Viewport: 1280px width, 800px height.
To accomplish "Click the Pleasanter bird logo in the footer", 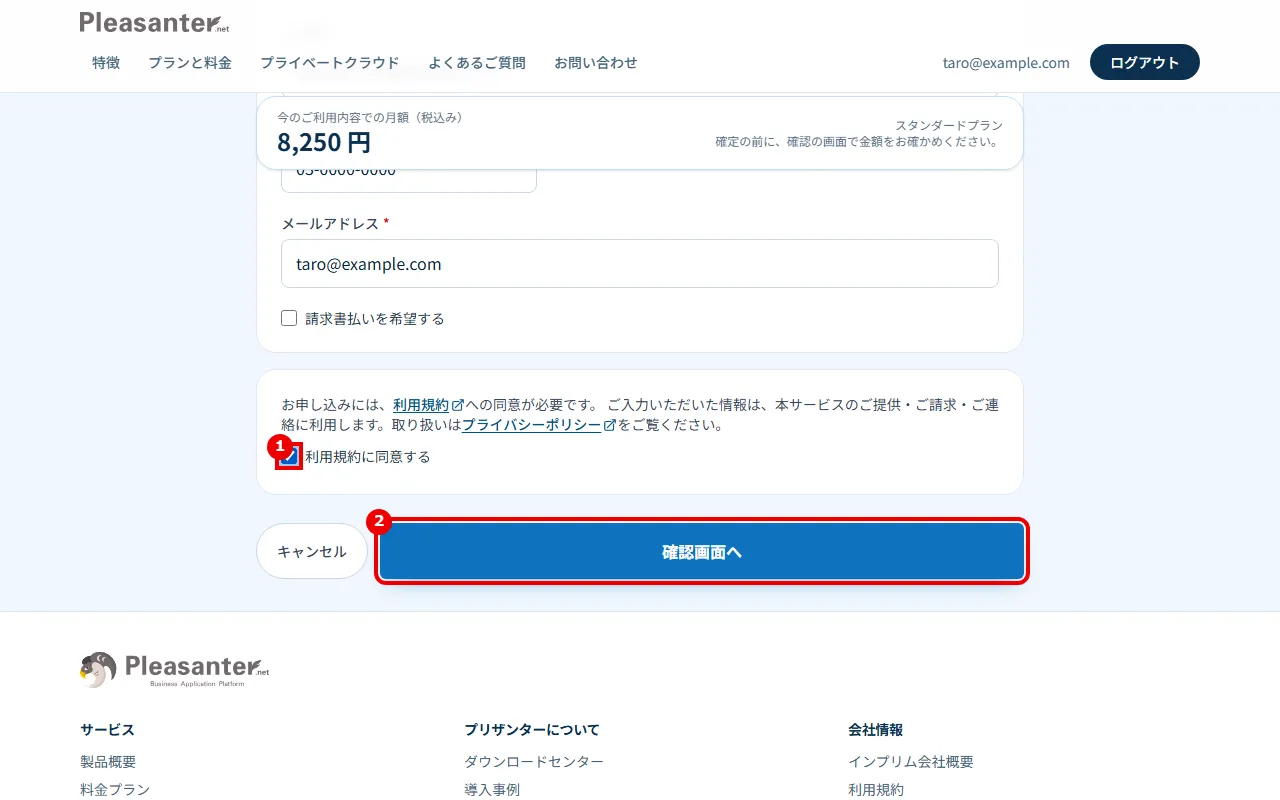I will pyautogui.click(x=175, y=669).
